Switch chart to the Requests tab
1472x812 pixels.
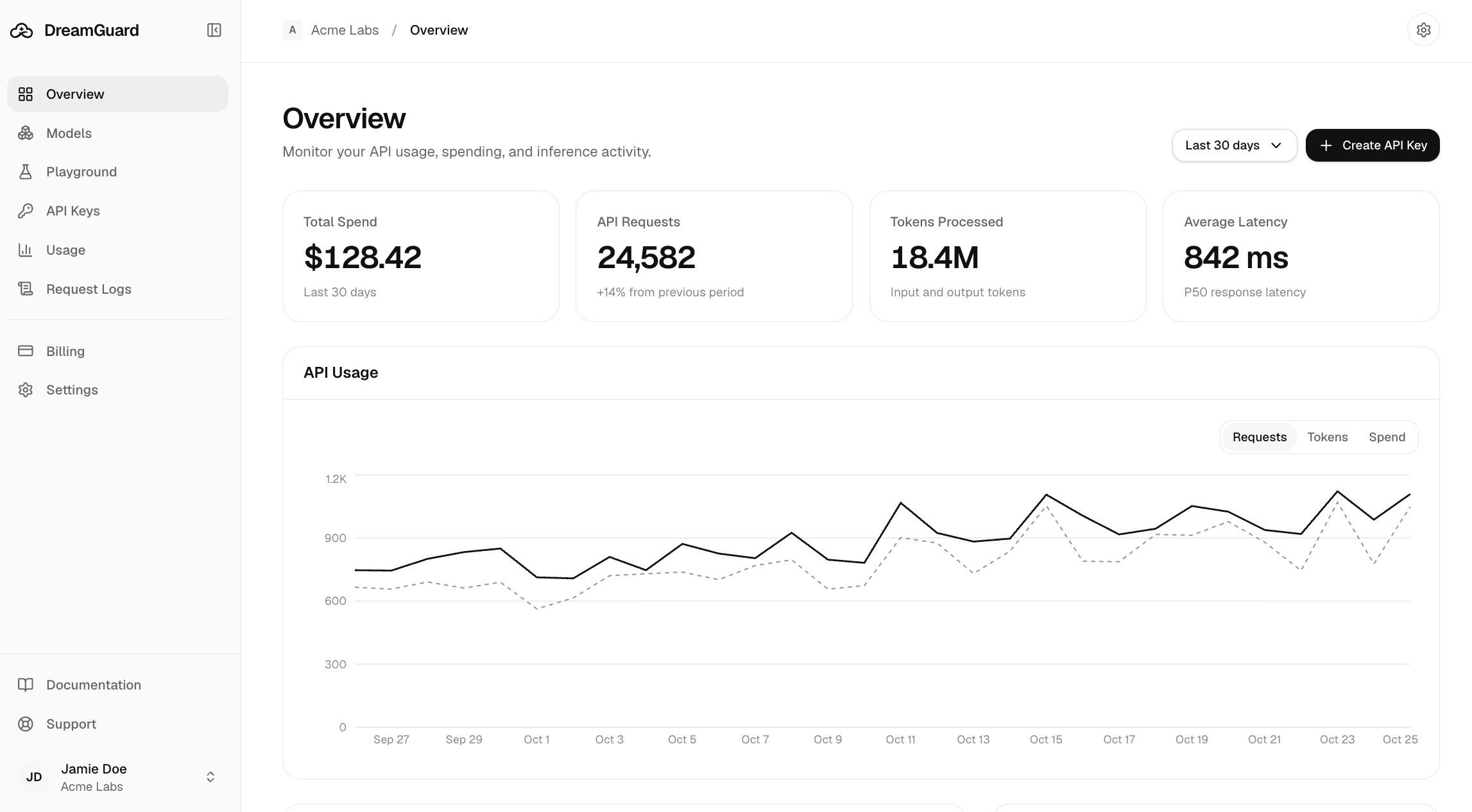click(x=1259, y=437)
